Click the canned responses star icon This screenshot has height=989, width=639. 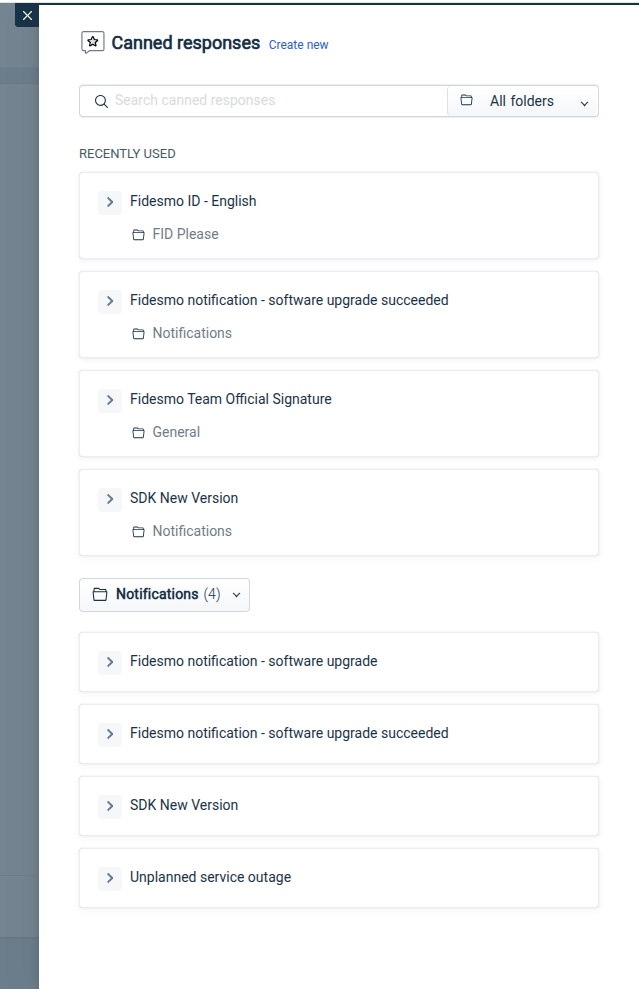tap(93, 43)
